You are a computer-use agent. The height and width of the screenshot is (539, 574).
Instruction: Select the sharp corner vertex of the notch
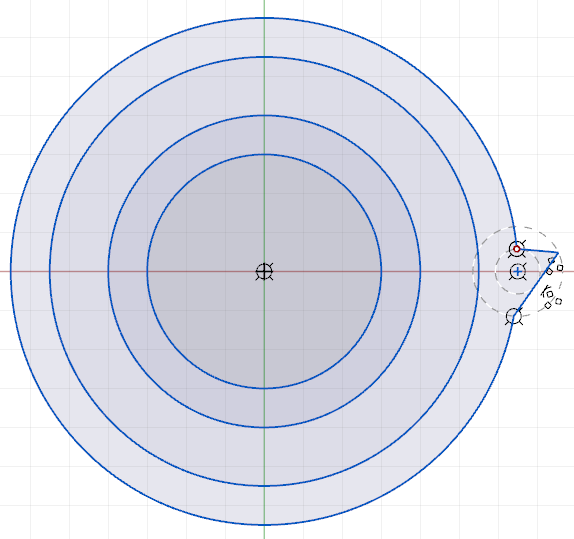[x=558, y=253]
